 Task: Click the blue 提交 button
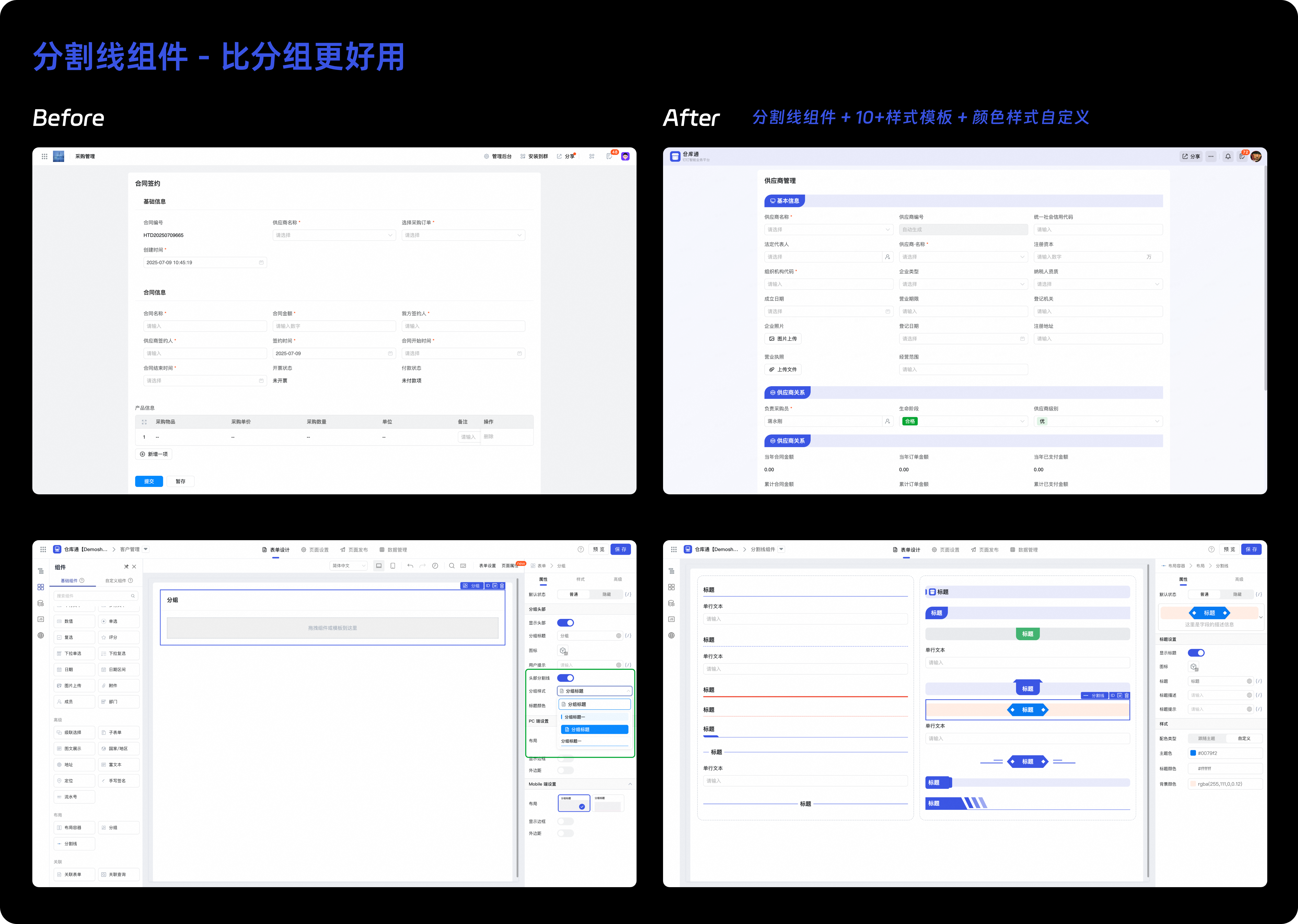tap(149, 481)
